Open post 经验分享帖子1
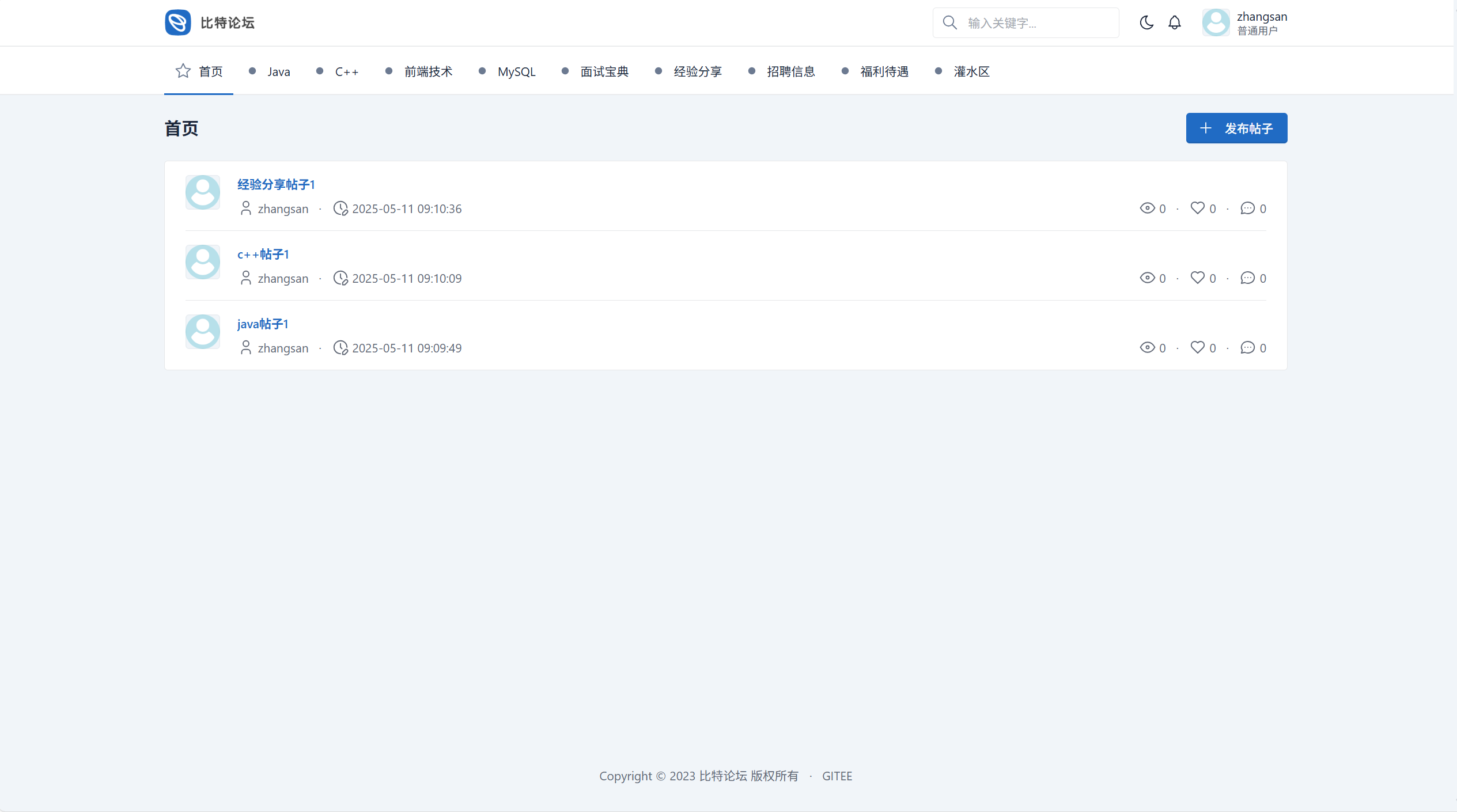Viewport: 1457px width, 812px height. point(276,184)
